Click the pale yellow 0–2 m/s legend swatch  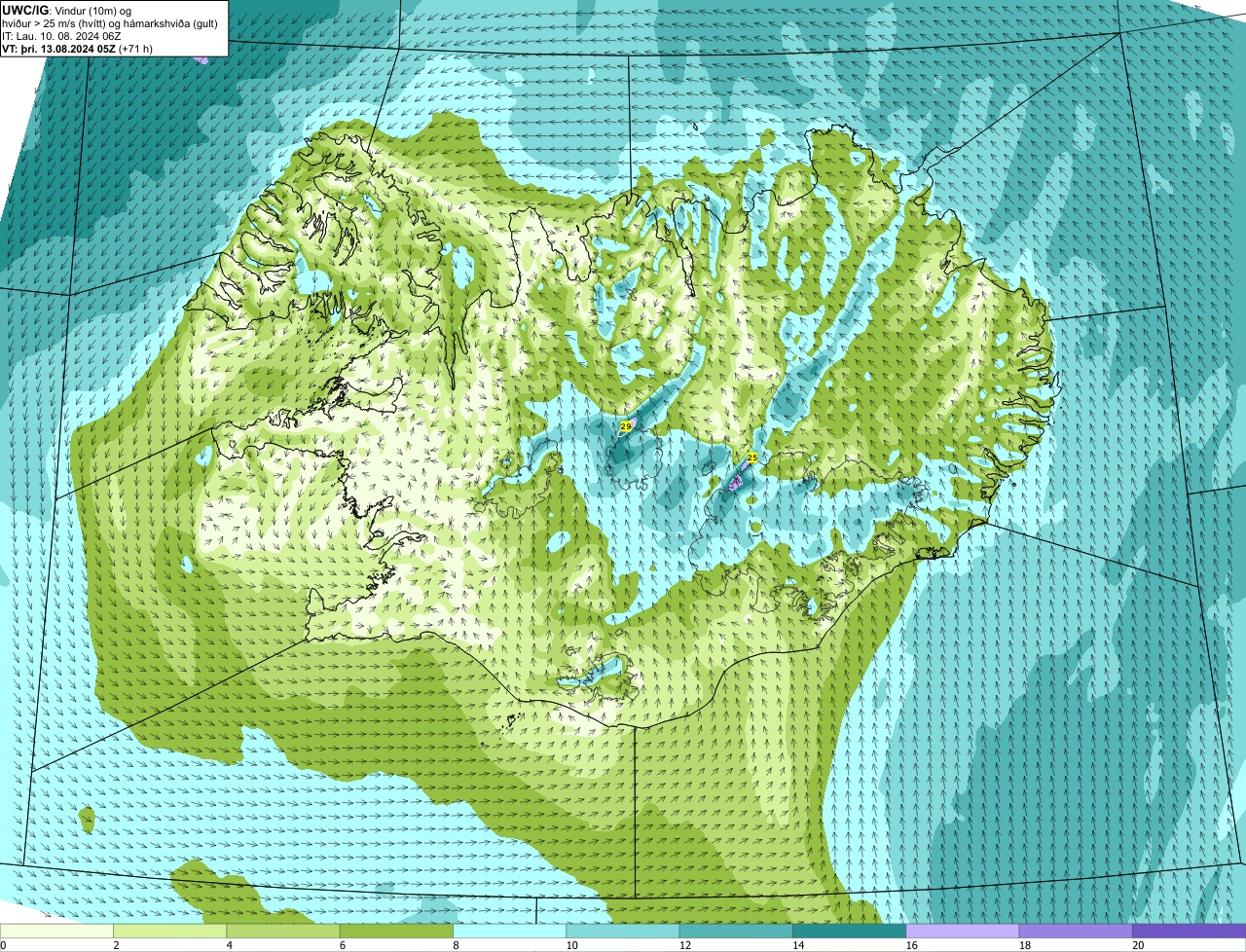57,931
